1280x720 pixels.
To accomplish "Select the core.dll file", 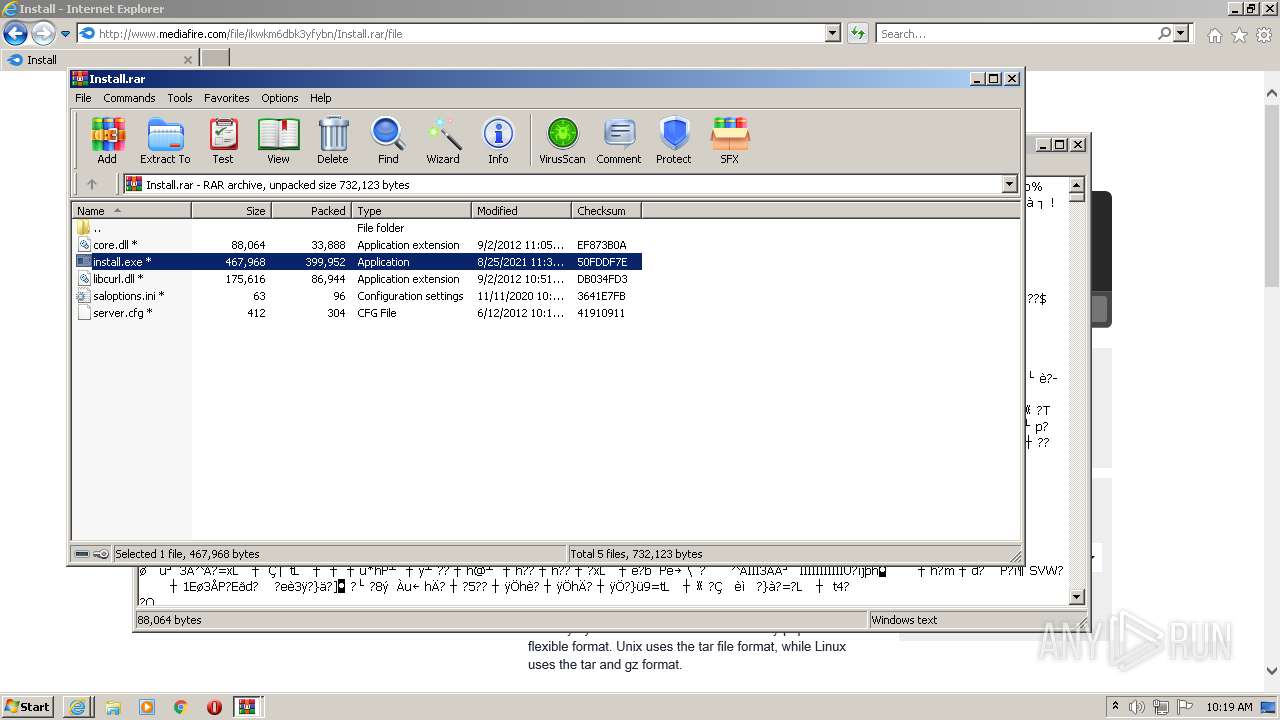I will click(x=115, y=245).
